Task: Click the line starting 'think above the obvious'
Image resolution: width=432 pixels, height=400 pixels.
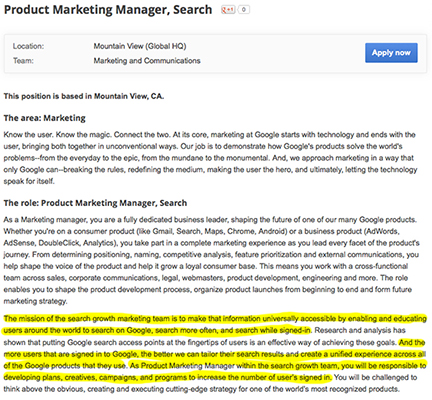Action: tap(202, 389)
